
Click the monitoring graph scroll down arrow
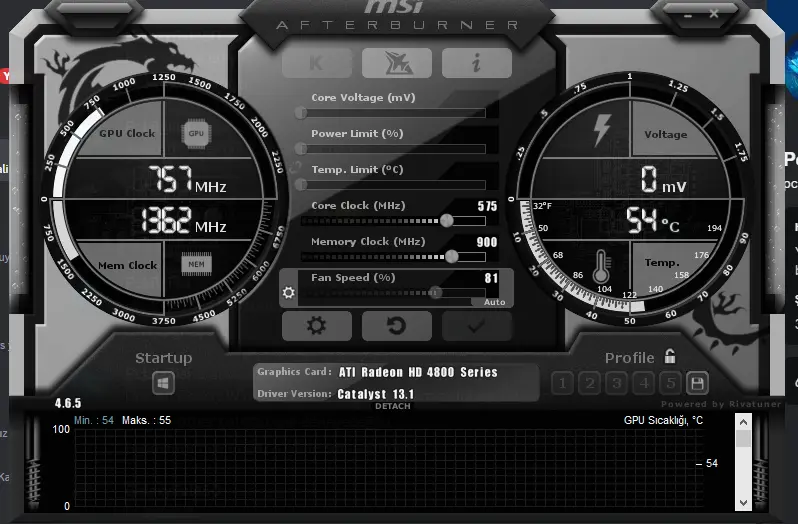(743, 503)
